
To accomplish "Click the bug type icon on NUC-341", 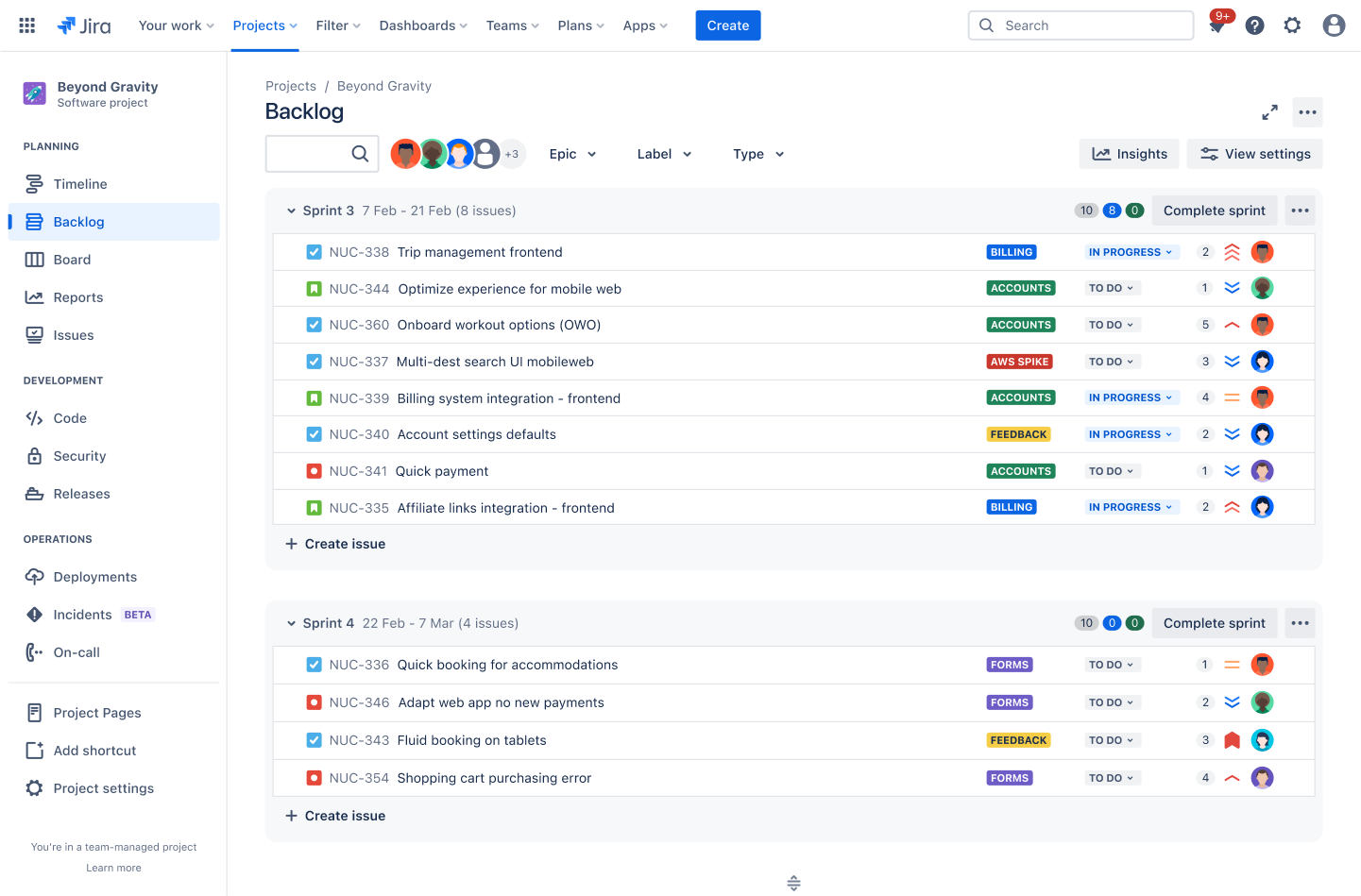I will click(x=314, y=470).
